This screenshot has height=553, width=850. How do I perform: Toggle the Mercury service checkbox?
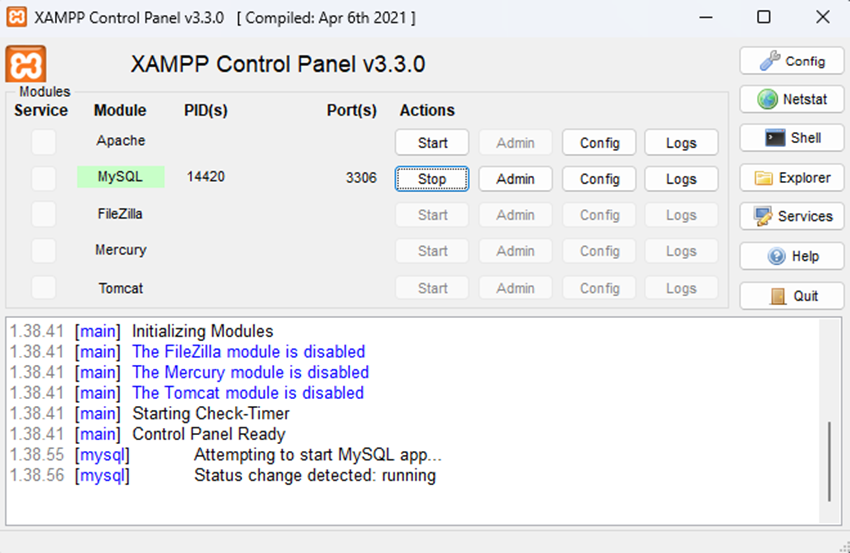[x=43, y=251]
